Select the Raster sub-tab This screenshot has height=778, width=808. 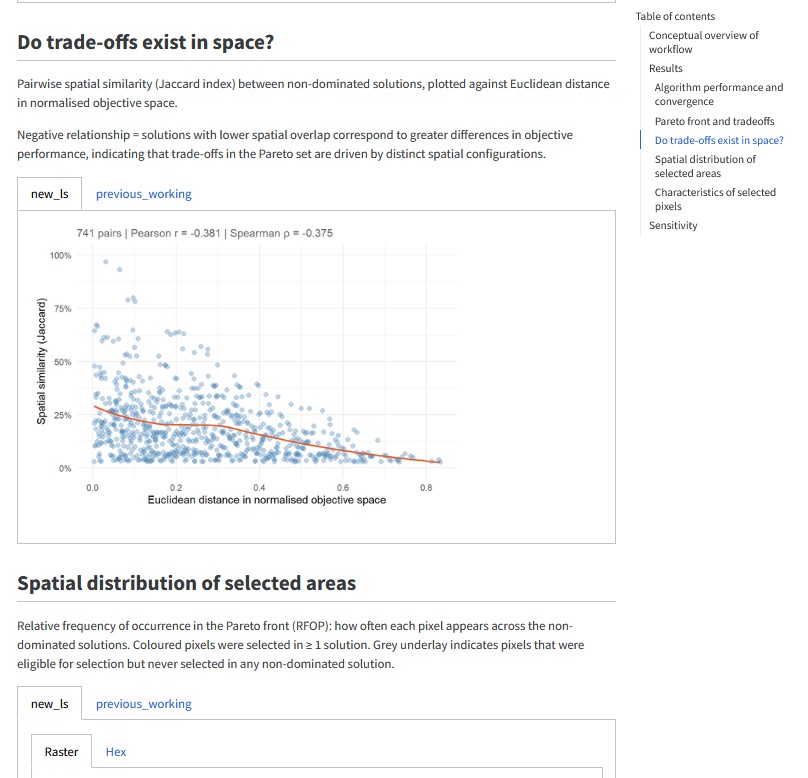click(61, 752)
